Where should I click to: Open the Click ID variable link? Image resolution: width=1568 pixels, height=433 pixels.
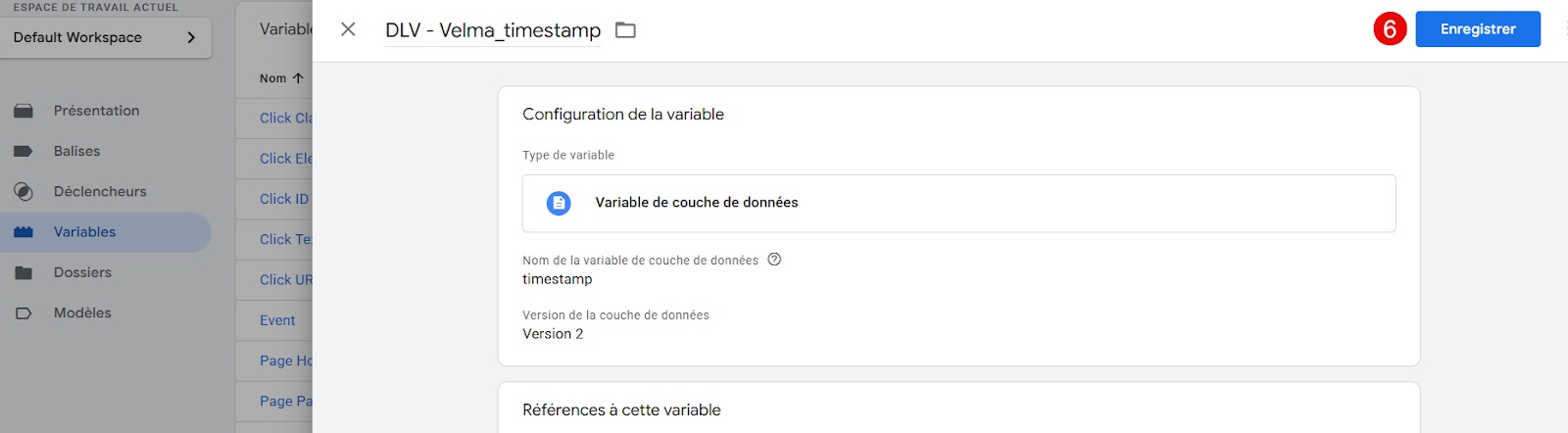click(283, 199)
